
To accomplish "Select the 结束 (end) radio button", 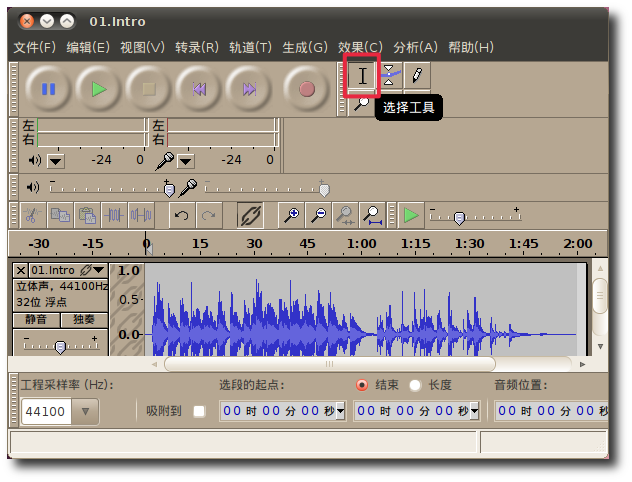I will (x=362, y=385).
